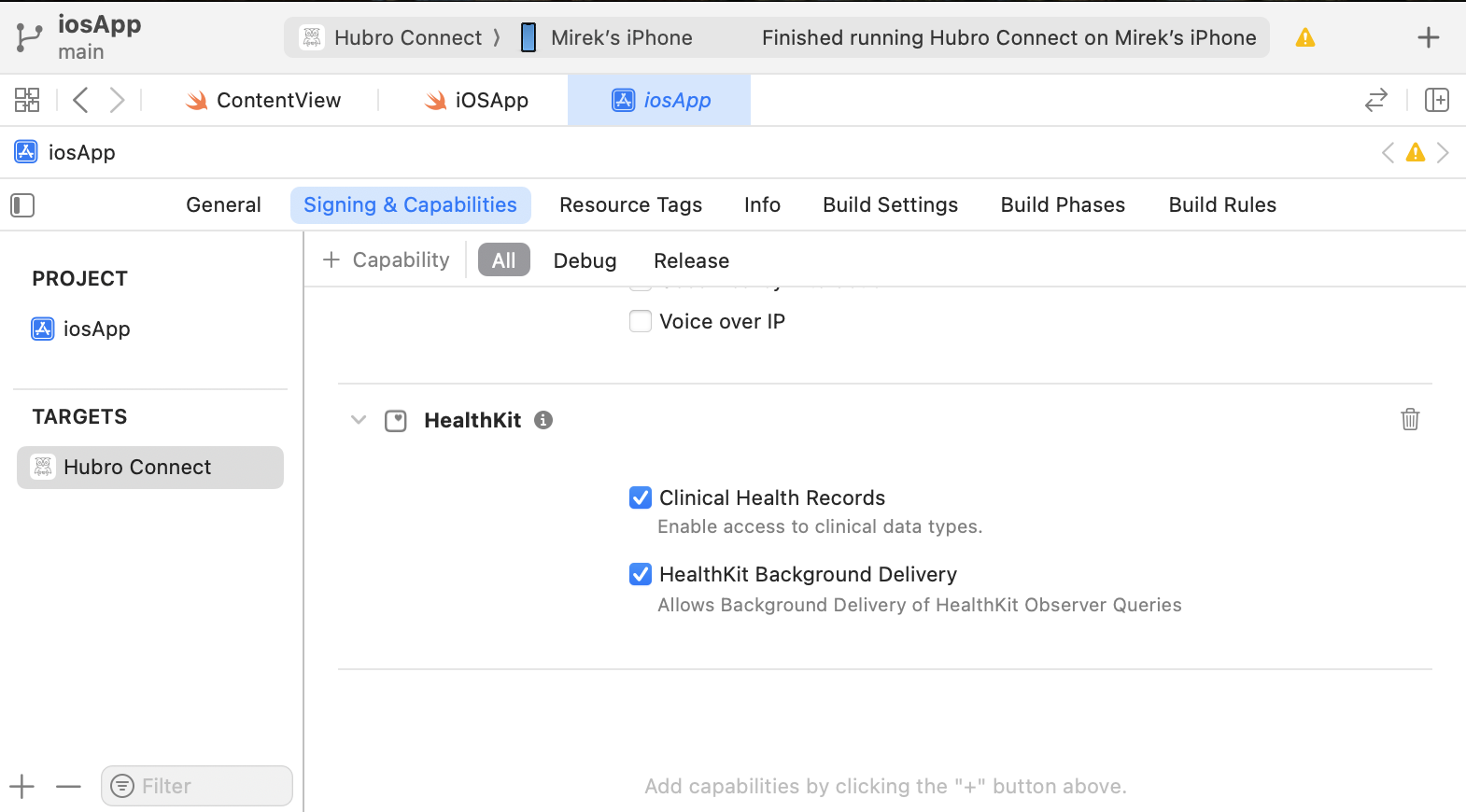Screen dimensions: 1466x812
Task: Toggle the targets sidebar panel icon
Action: [22, 205]
